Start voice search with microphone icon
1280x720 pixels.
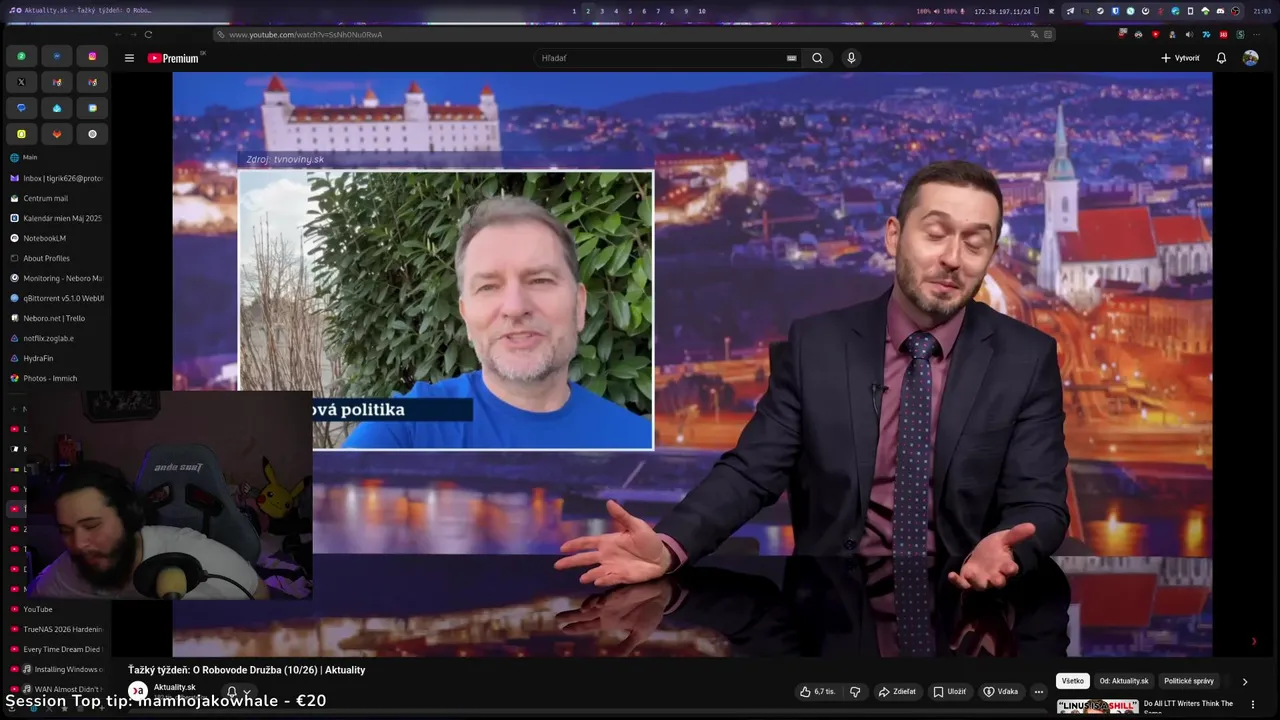[851, 58]
